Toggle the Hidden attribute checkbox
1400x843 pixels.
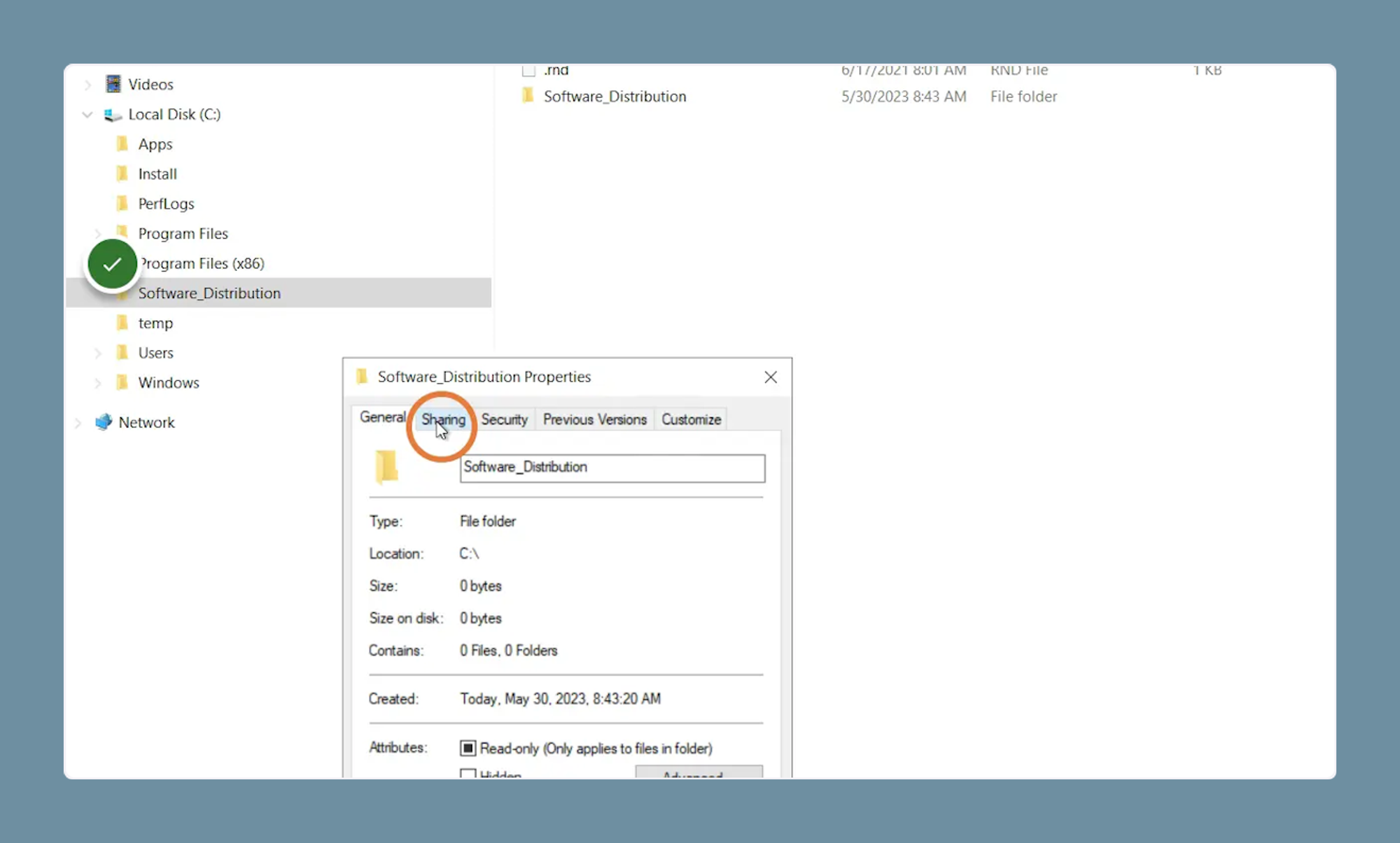pyautogui.click(x=468, y=774)
